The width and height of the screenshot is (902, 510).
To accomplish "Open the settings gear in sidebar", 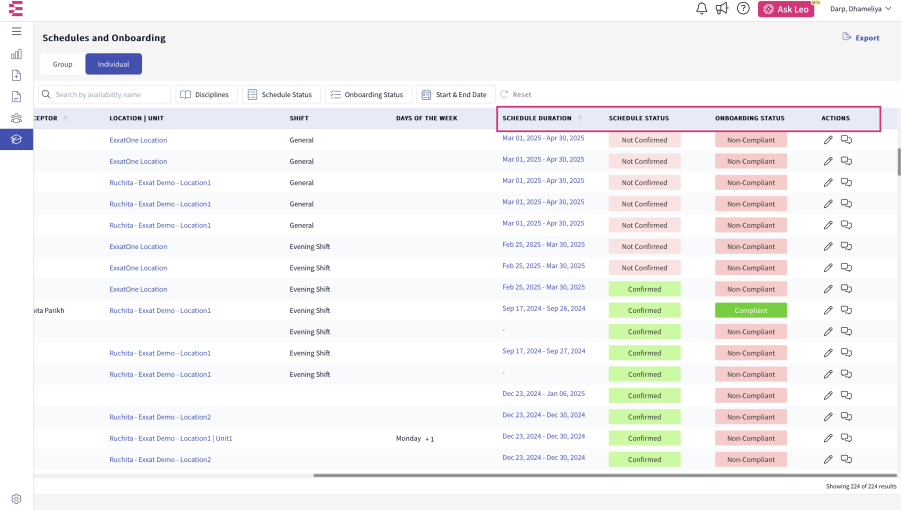I will click(x=16, y=499).
